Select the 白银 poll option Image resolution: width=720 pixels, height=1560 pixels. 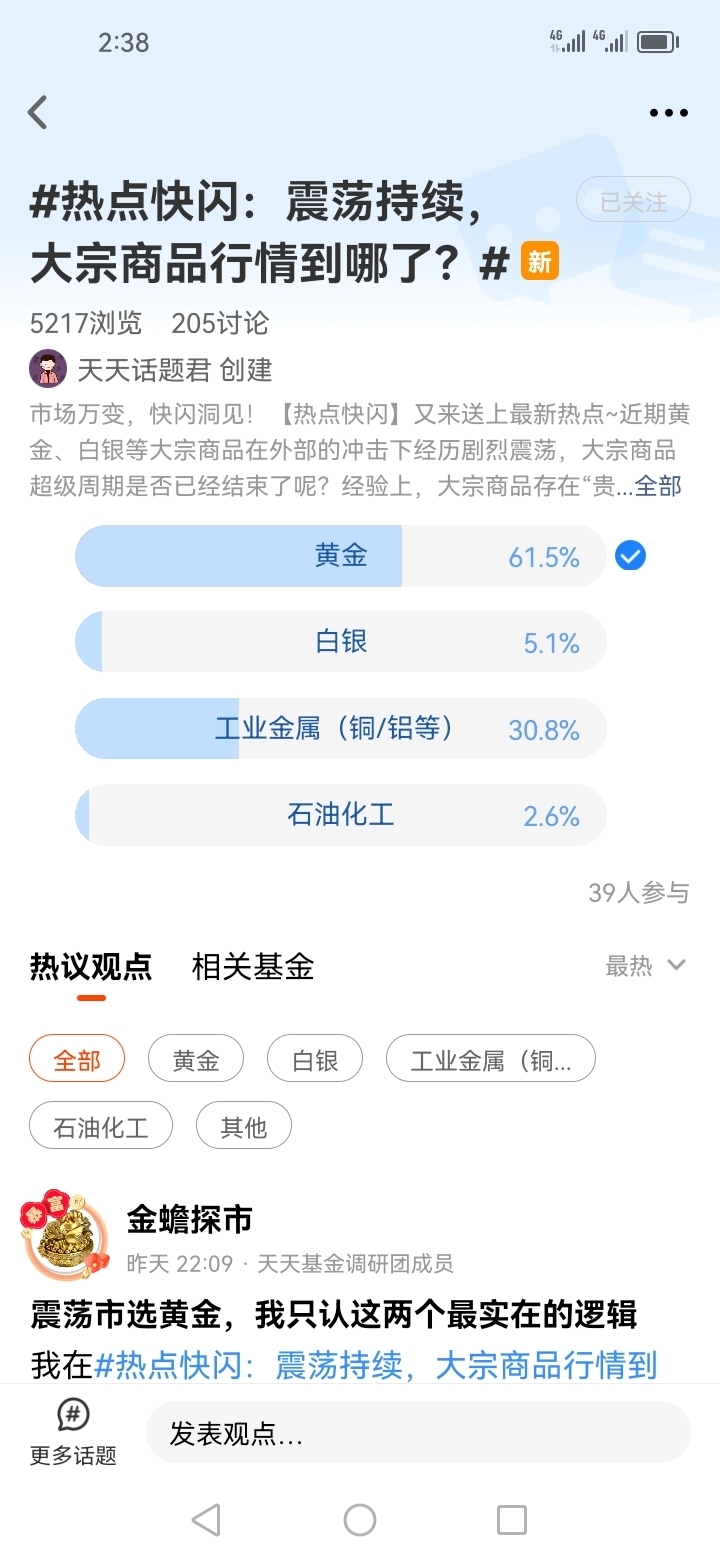click(x=340, y=642)
